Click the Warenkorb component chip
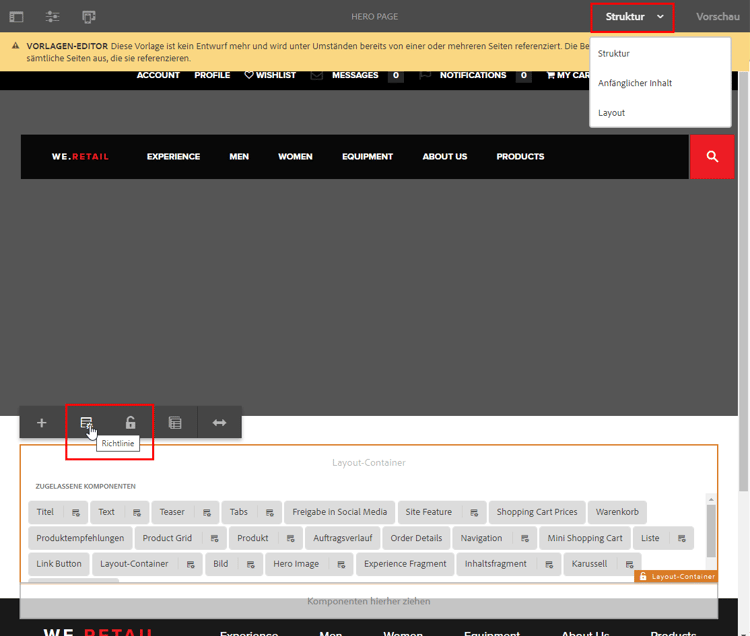The image size is (750, 636). [617, 512]
